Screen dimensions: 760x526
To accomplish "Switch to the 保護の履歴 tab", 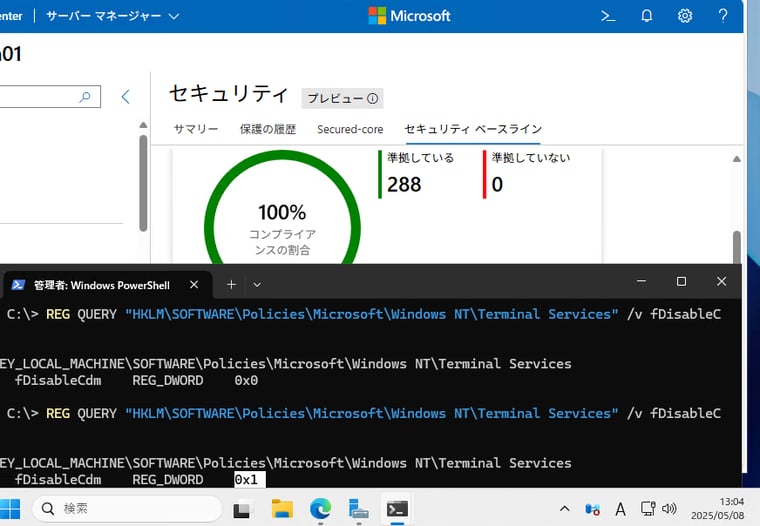I will tap(268, 129).
